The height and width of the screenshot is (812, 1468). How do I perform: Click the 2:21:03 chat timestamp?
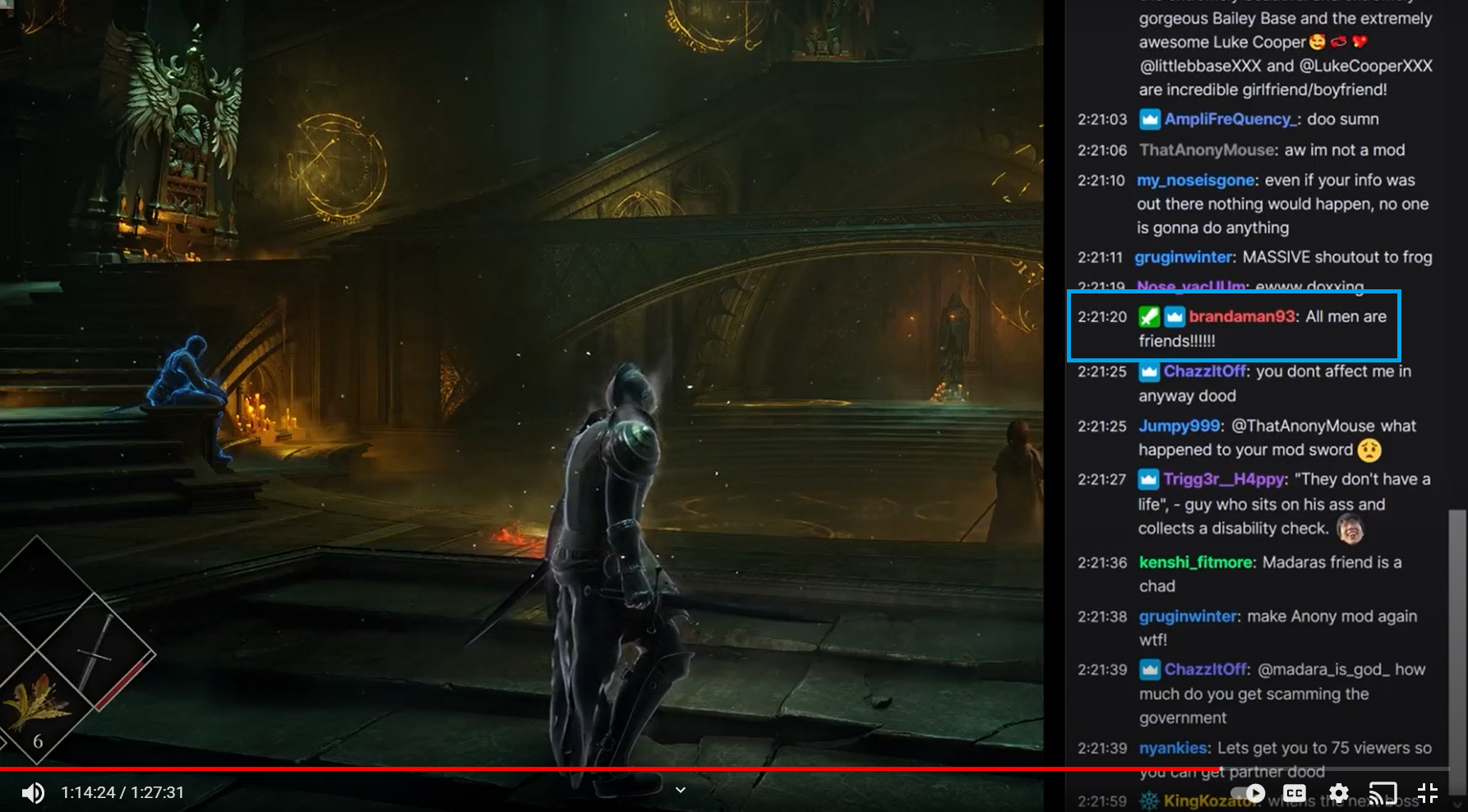point(1102,119)
